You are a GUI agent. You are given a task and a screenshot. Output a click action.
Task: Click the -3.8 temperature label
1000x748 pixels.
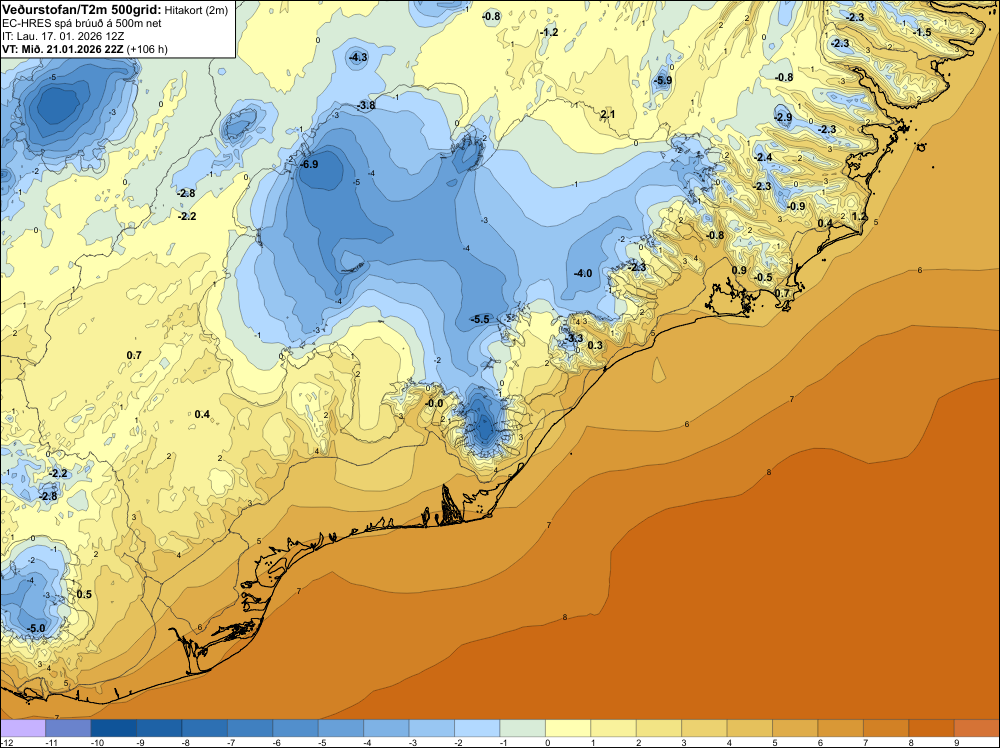point(366,105)
